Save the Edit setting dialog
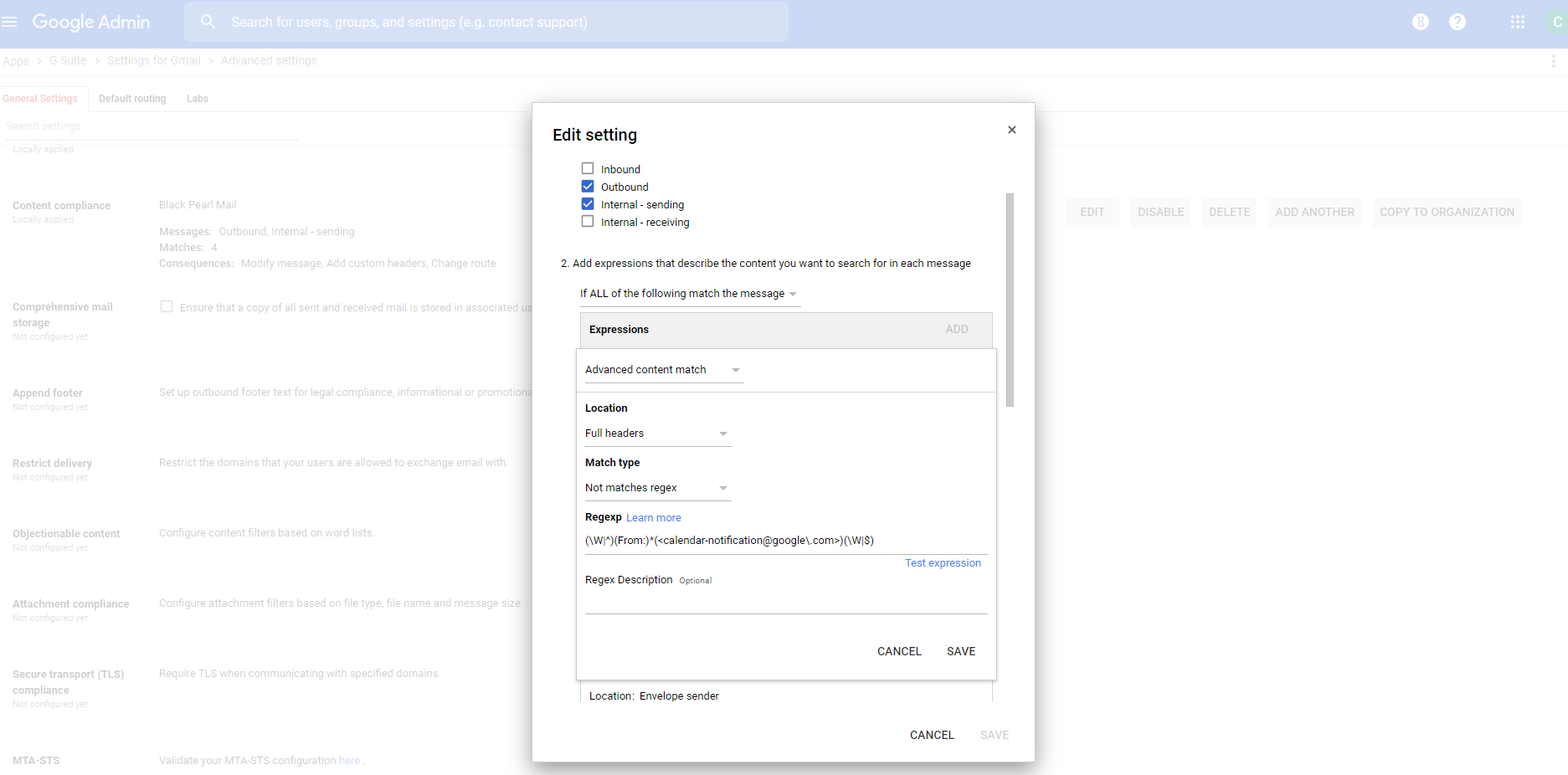Viewport: 1568px width, 775px height. point(995,735)
